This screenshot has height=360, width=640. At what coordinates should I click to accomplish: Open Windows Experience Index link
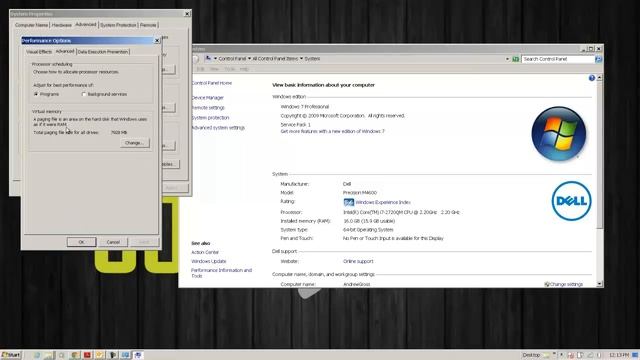click(x=383, y=202)
